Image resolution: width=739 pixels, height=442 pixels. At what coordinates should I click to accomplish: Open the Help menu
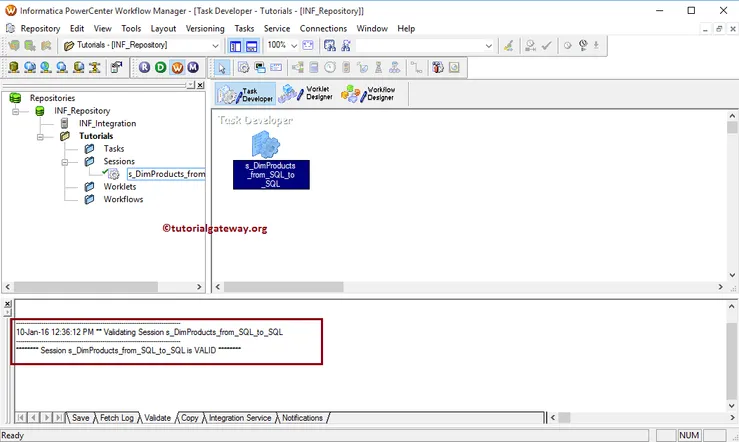(406, 29)
